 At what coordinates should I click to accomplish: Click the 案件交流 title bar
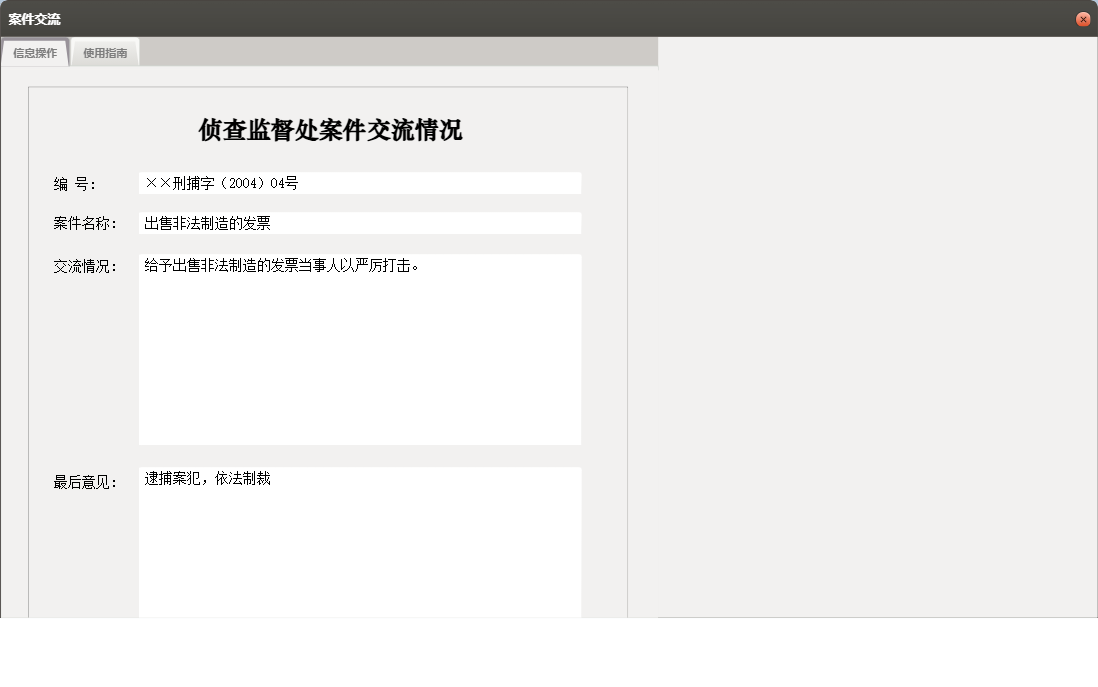[x=400, y=18]
